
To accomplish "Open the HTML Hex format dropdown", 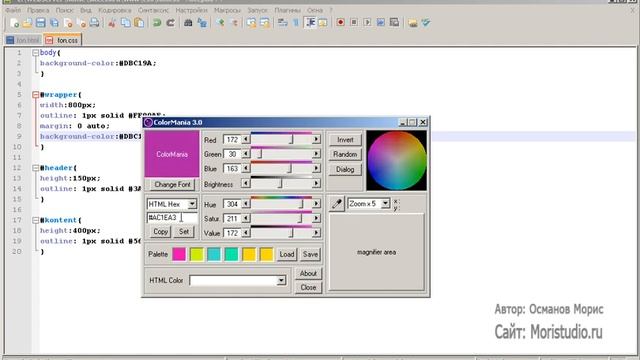I will [x=191, y=204].
